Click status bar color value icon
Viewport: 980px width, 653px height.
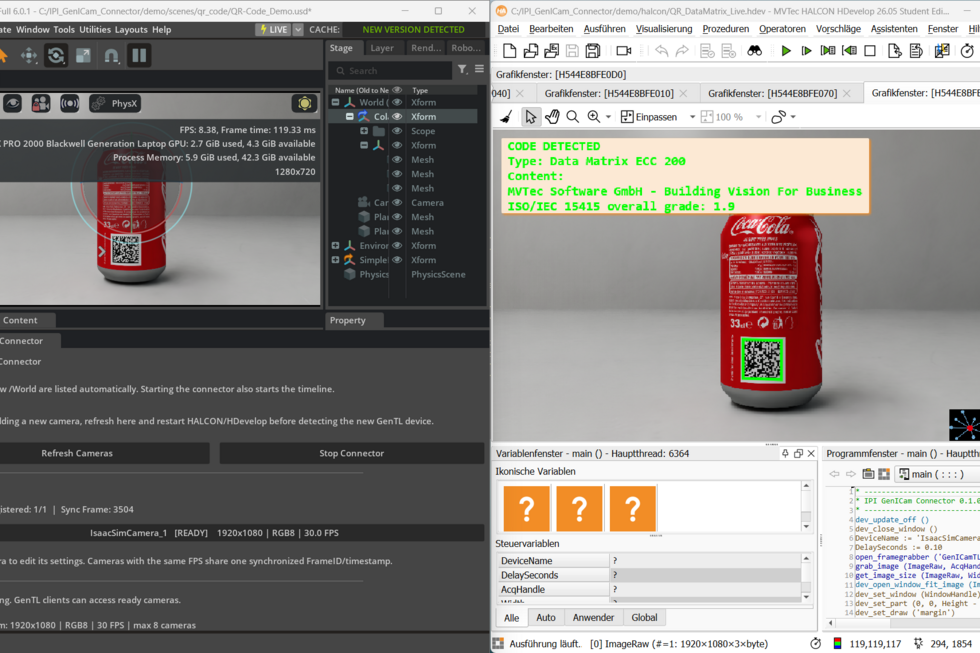click(x=838, y=643)
